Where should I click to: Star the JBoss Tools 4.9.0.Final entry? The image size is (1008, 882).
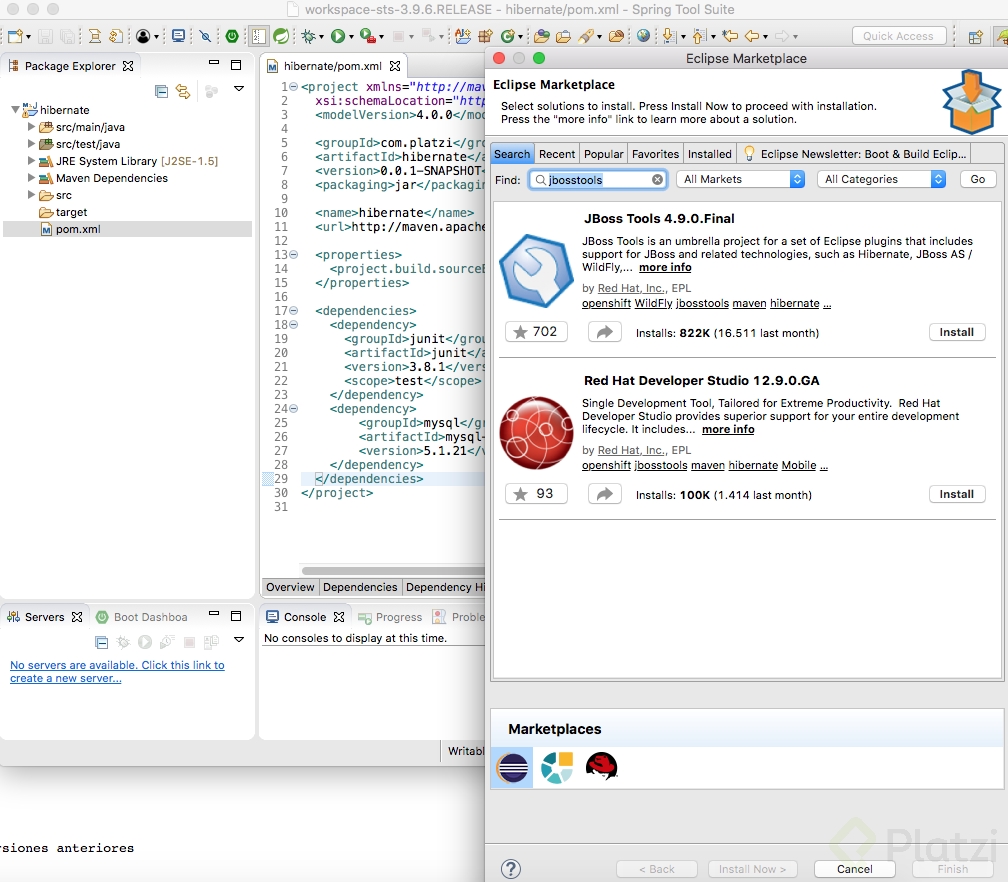(536, 332)
